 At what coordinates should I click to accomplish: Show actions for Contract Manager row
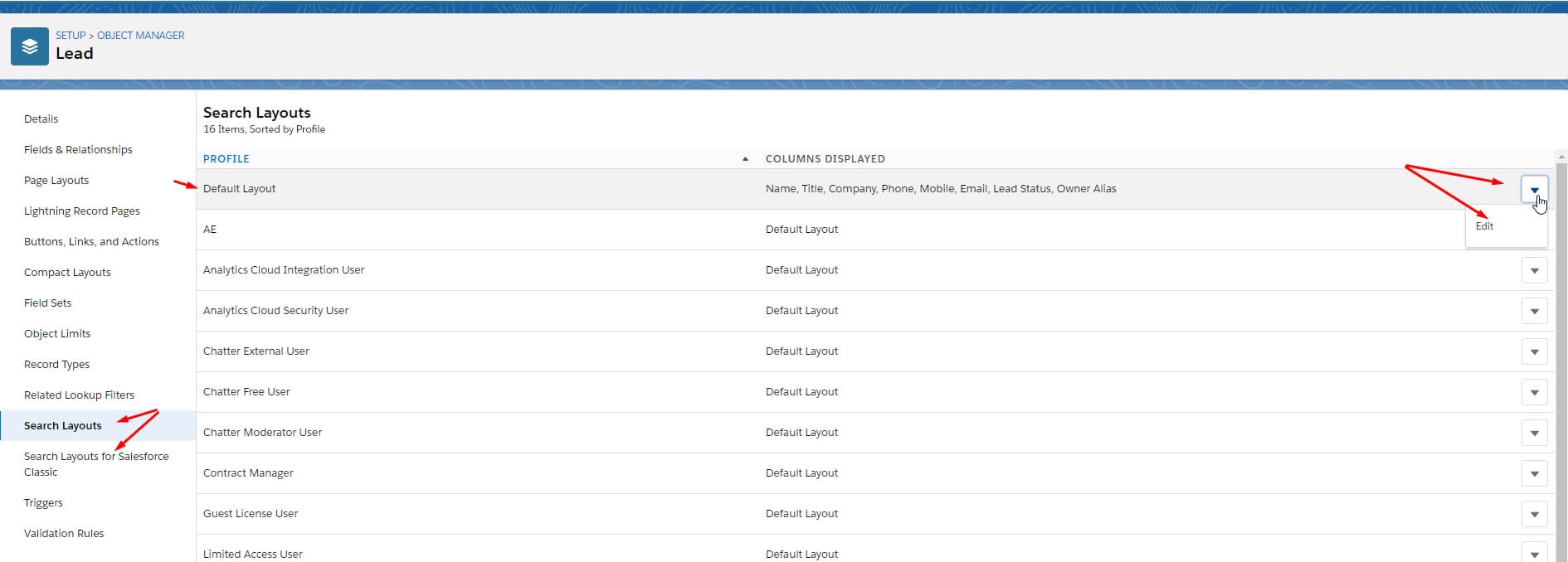tap(1534, 474)
